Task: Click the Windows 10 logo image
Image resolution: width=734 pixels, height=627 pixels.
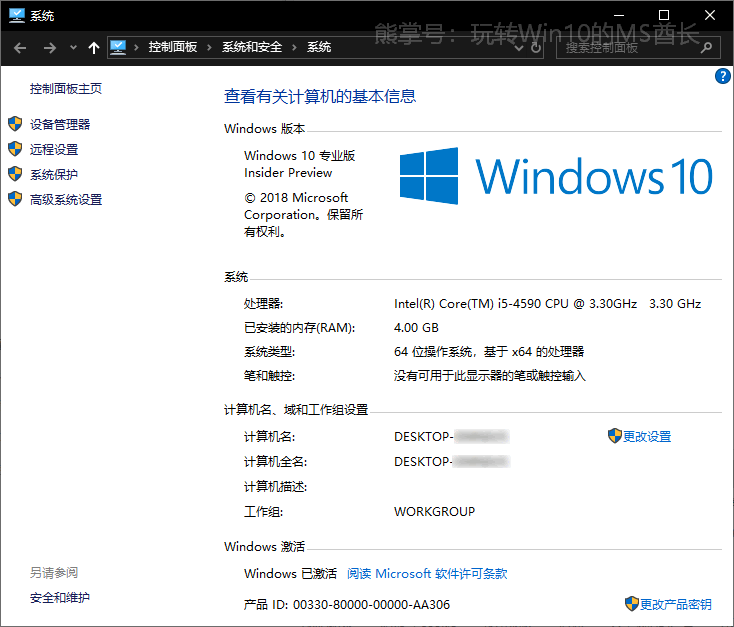Action: 556,176
